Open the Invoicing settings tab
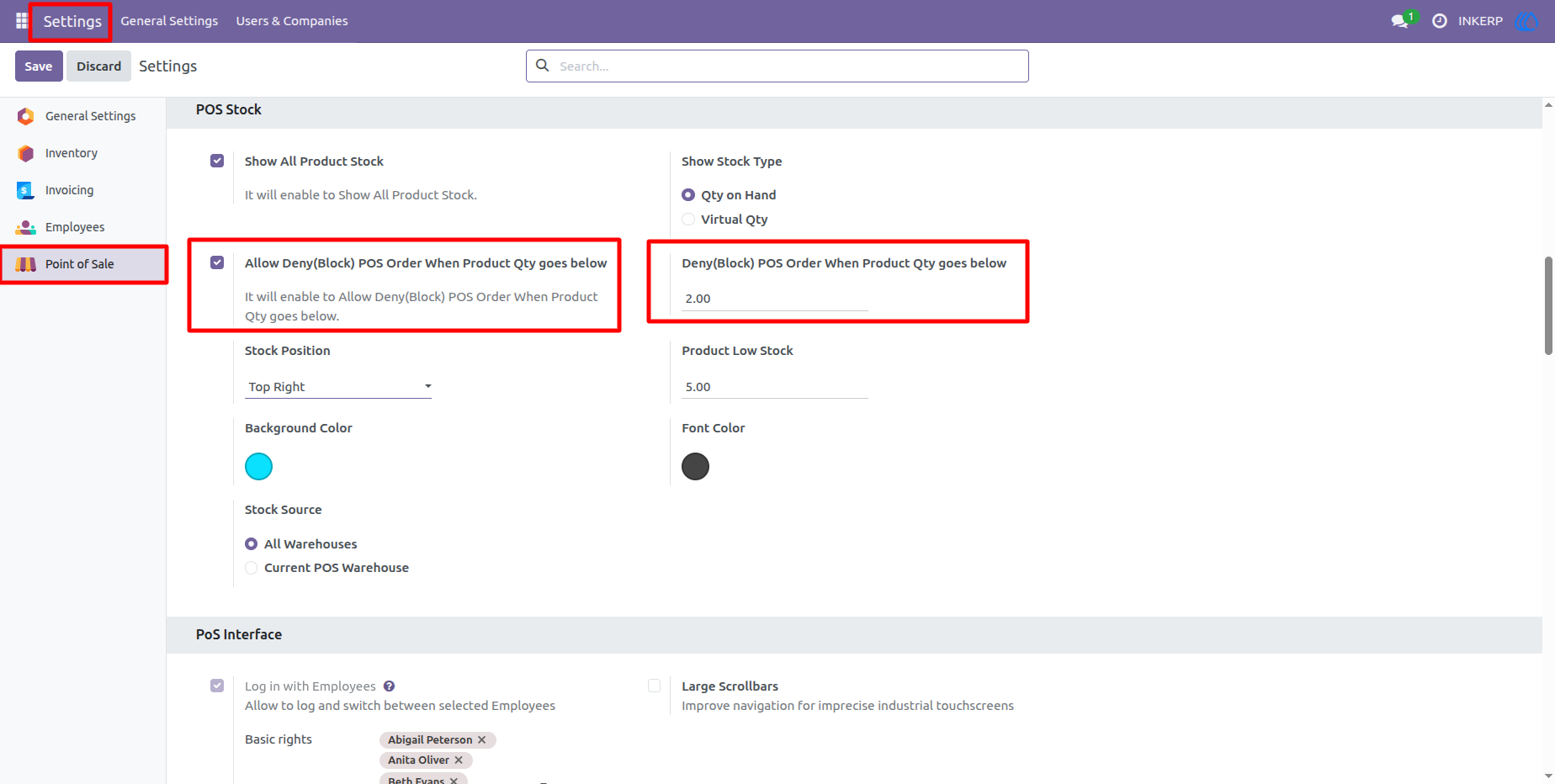 (x=83, y=190)
